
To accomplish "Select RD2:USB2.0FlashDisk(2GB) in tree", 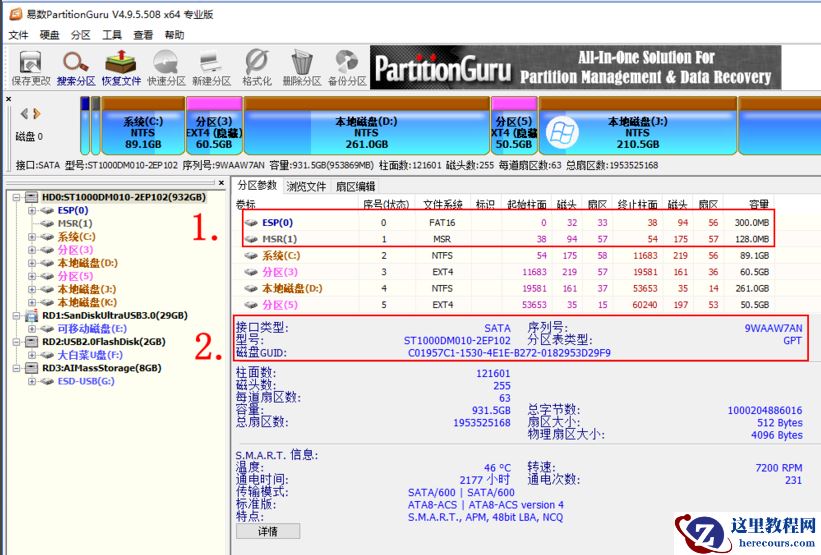I will (104, 342).
